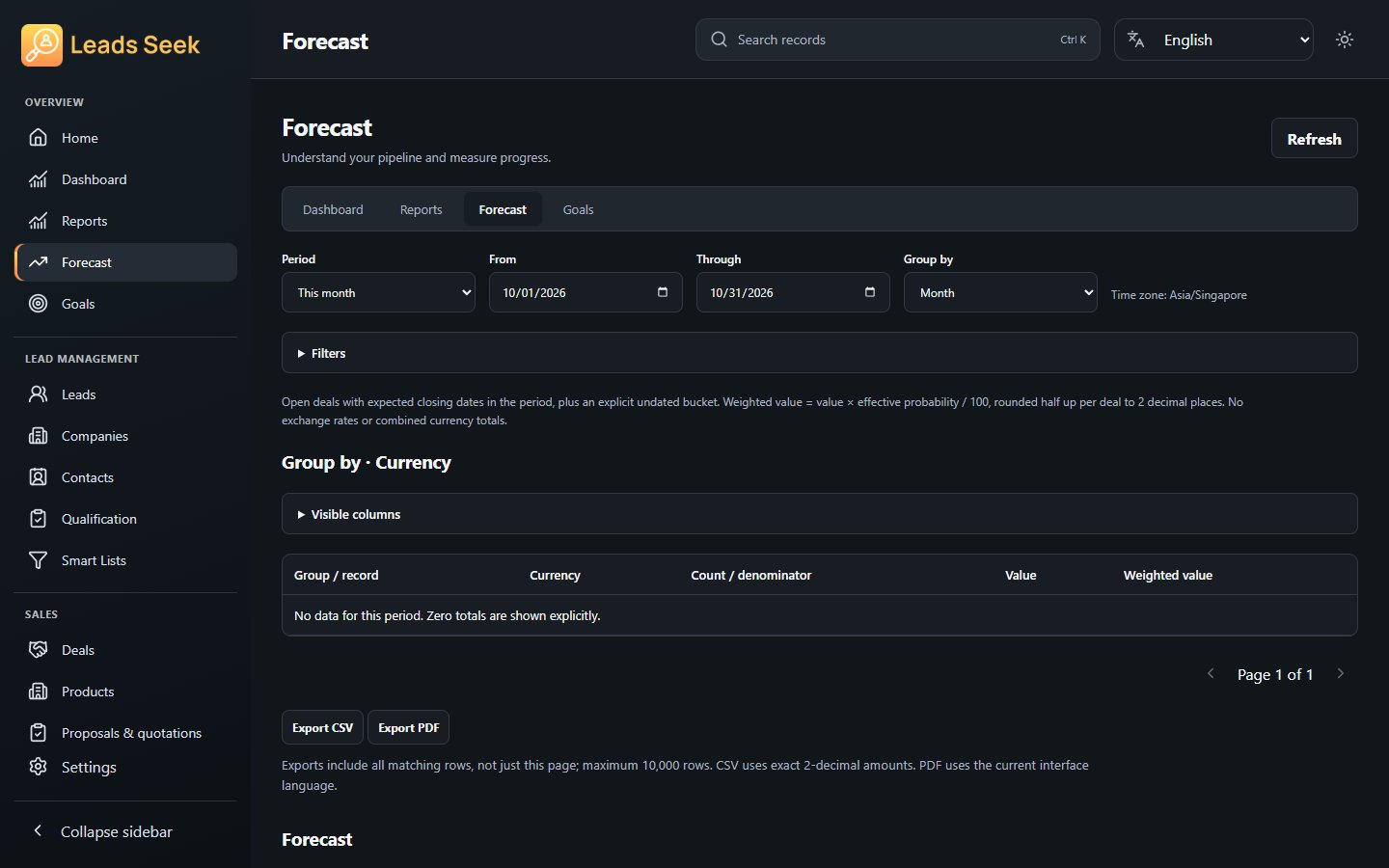Viewport: 1389px width, 868px height.
Task: Go to the next page arrow
Action: pos(1341,674)
